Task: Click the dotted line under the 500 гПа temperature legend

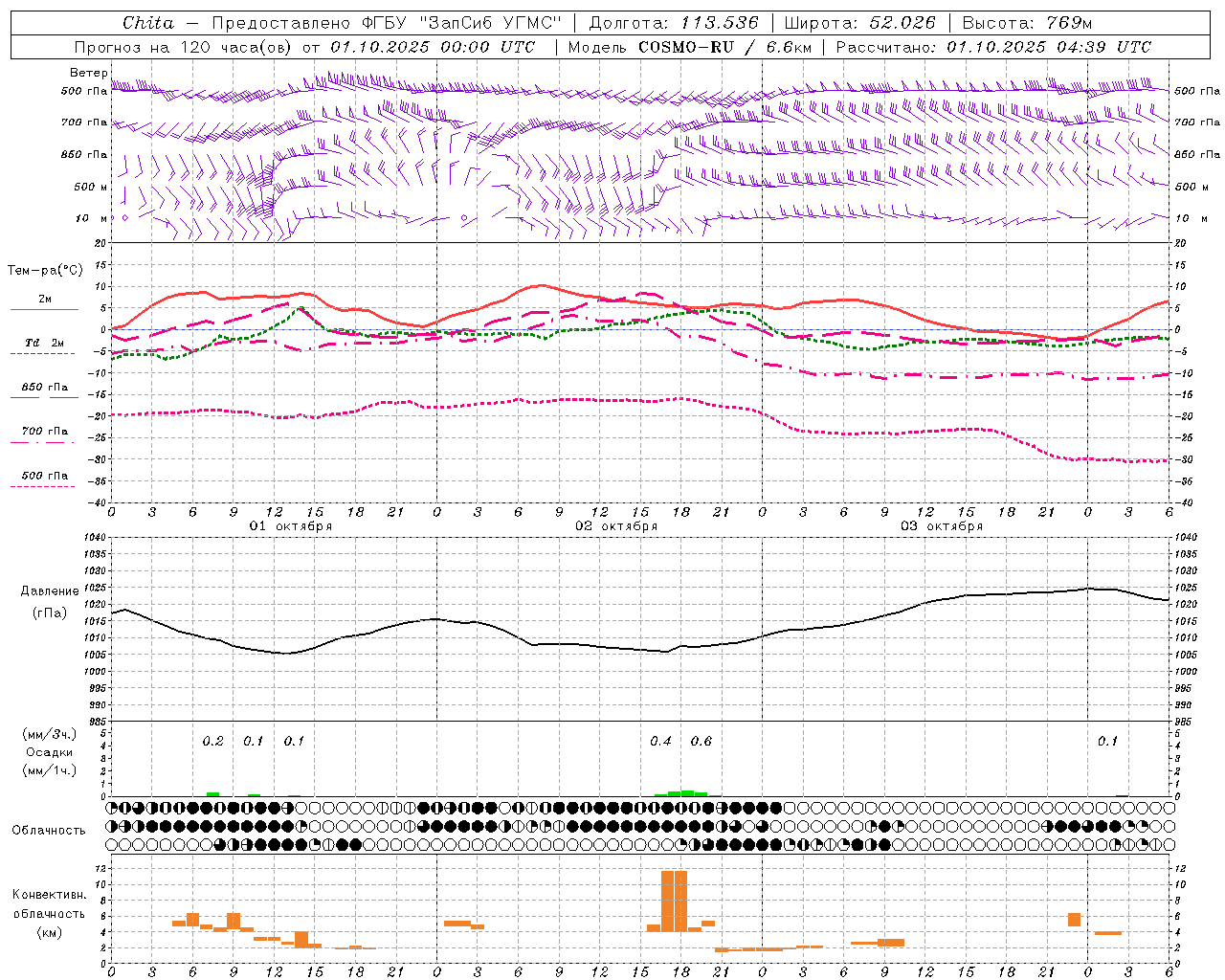Action: (42, 486)
